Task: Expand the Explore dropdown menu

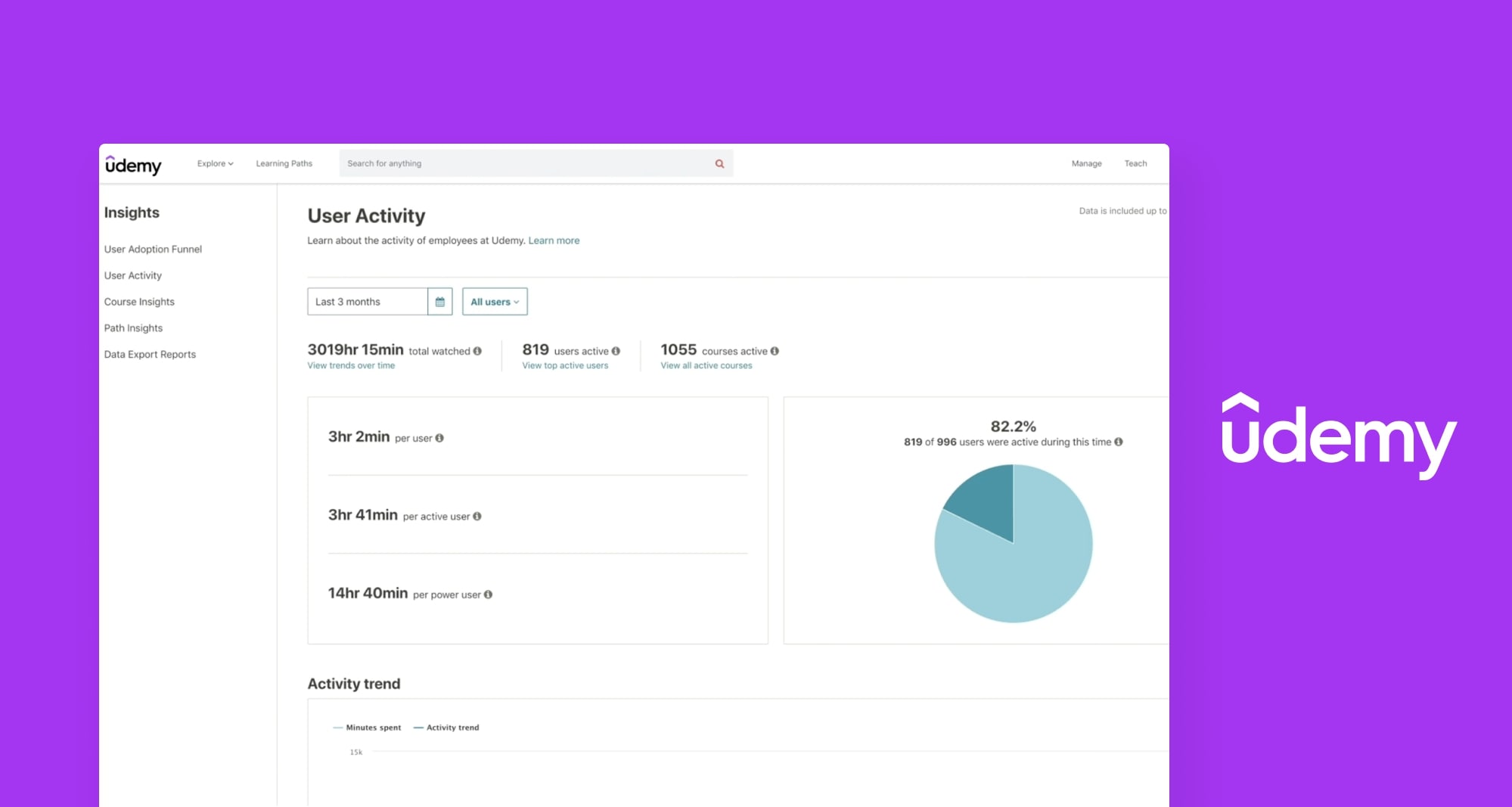Action: coord(215,163)
